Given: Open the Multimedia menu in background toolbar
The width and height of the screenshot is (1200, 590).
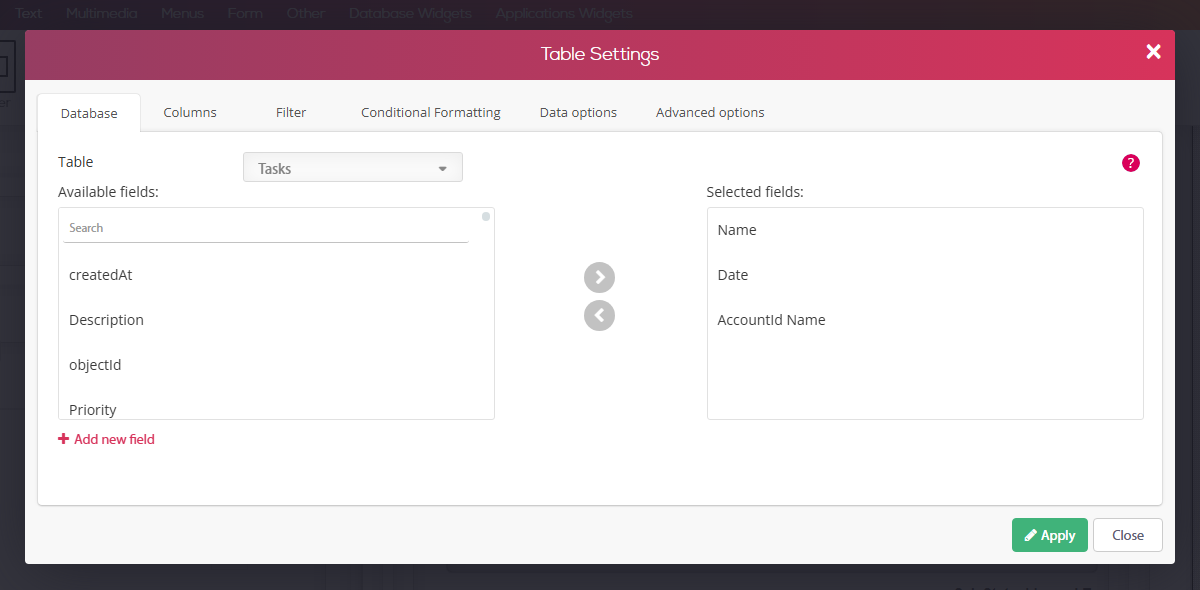Looking at the screenshot, I should 103,14.
